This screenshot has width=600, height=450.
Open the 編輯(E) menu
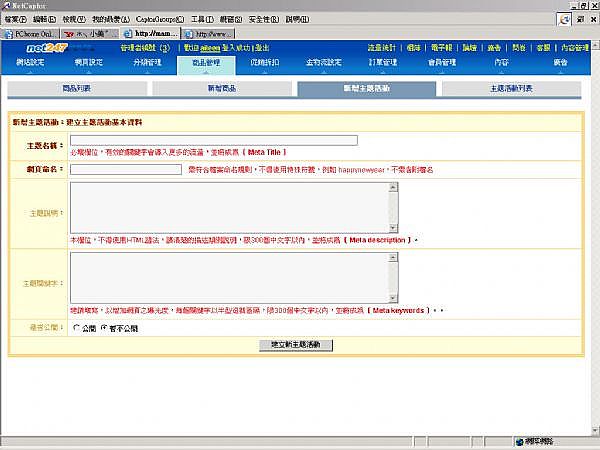[44, 19]
